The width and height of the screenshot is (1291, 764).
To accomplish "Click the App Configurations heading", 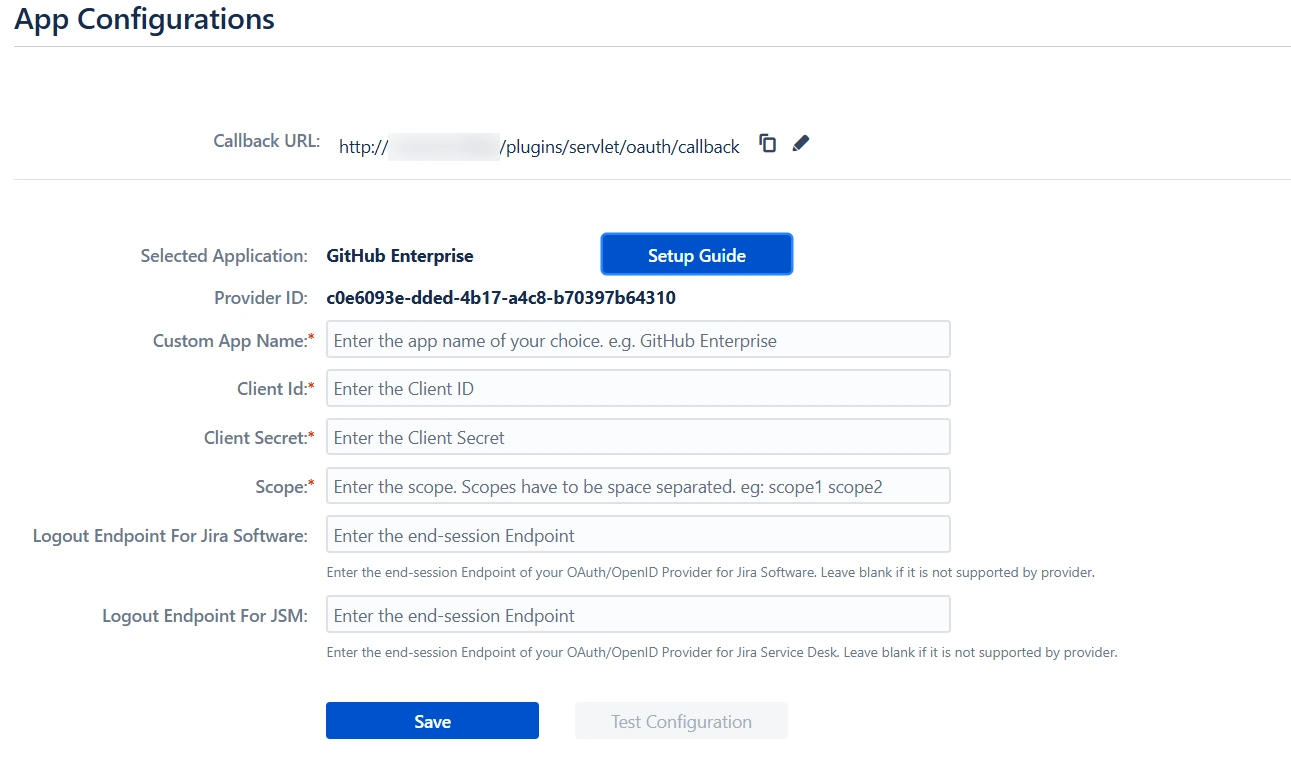I will click(144, 18).
